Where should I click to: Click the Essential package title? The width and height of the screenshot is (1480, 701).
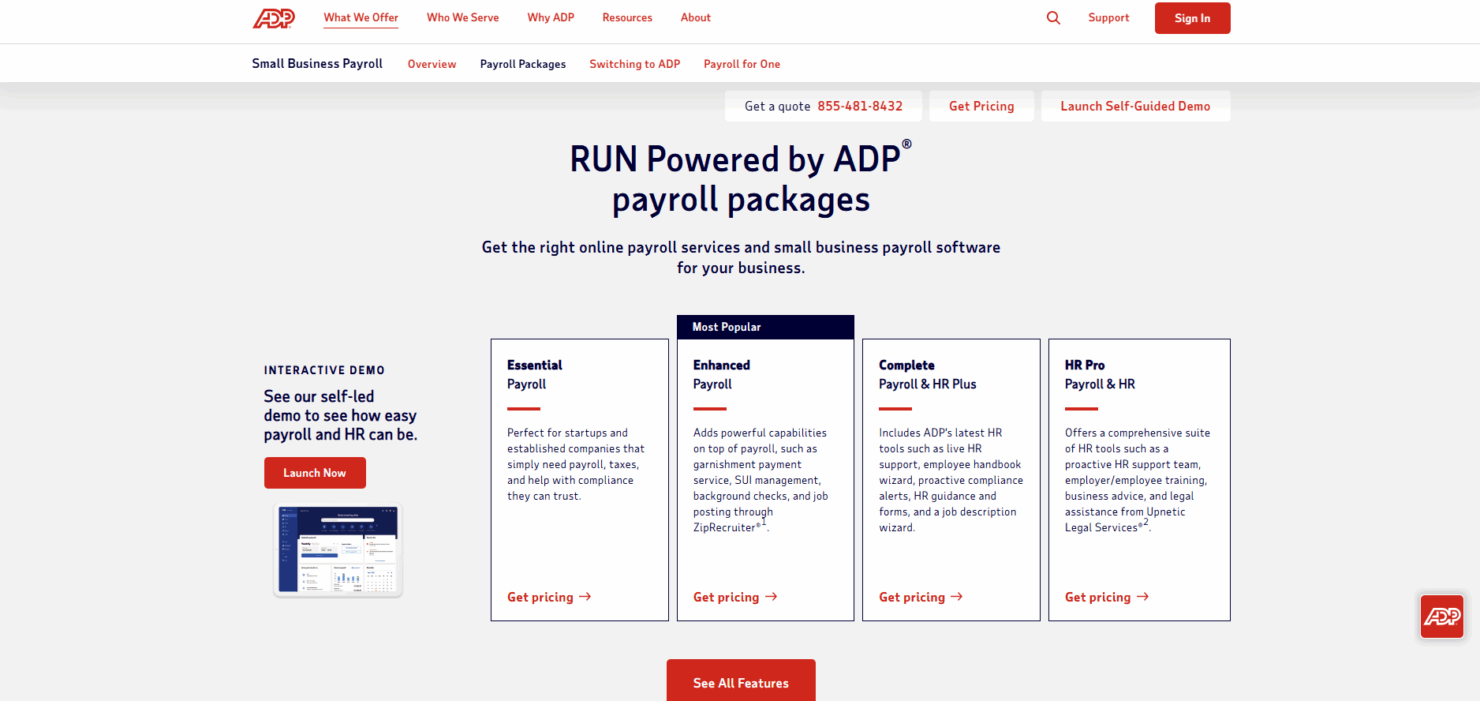(535, 365)
